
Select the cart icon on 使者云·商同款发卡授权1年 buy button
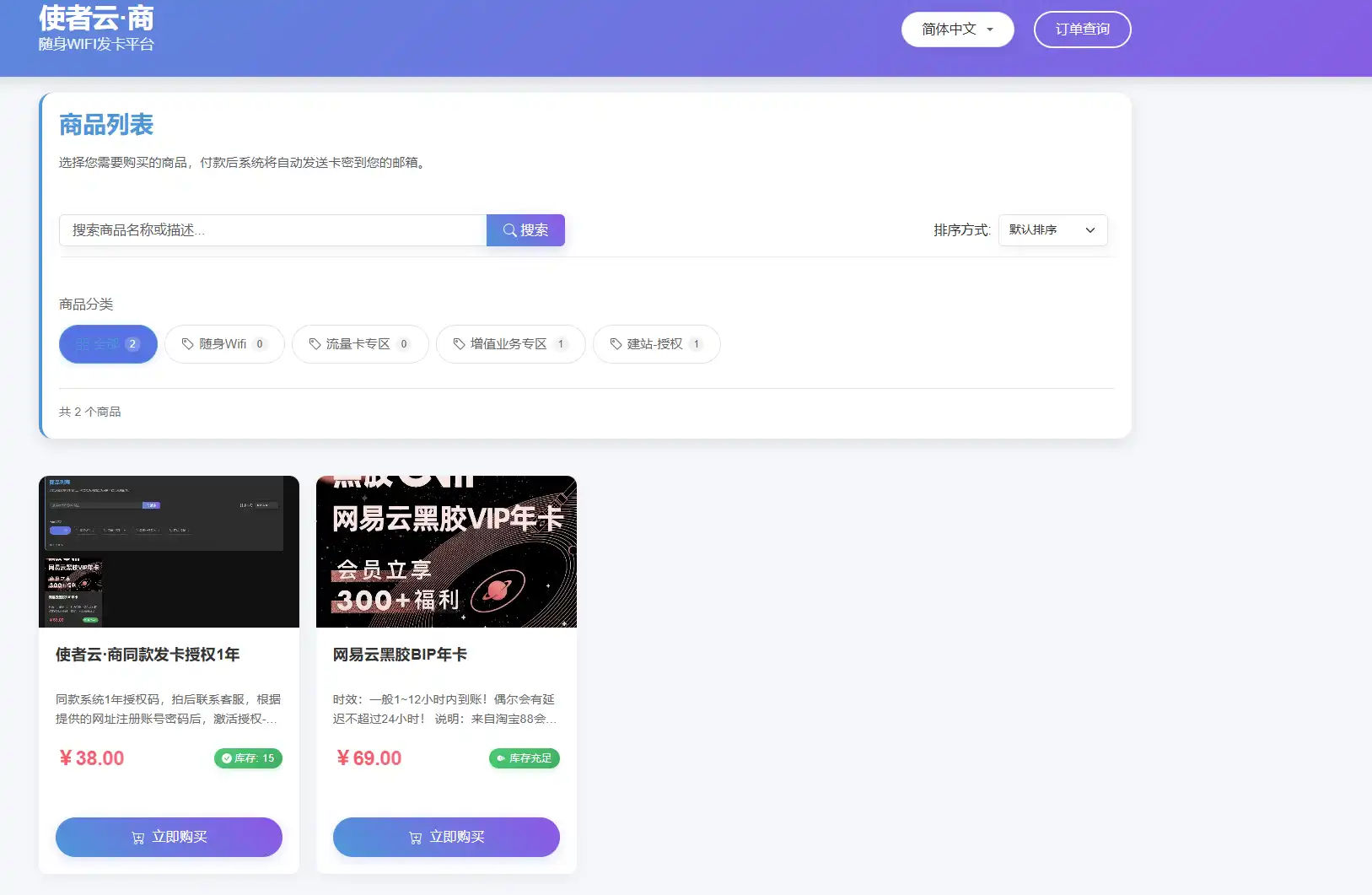click(x=138, y=837)
